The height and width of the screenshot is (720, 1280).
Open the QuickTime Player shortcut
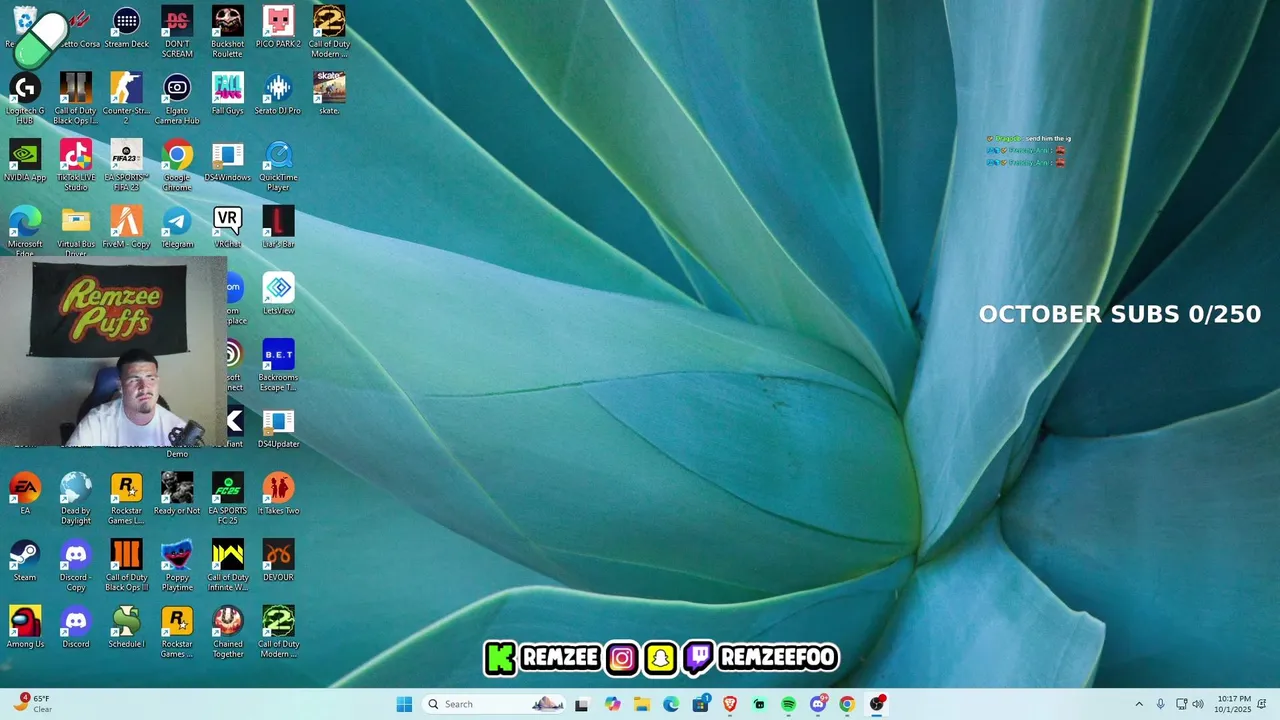pos(278,166)
